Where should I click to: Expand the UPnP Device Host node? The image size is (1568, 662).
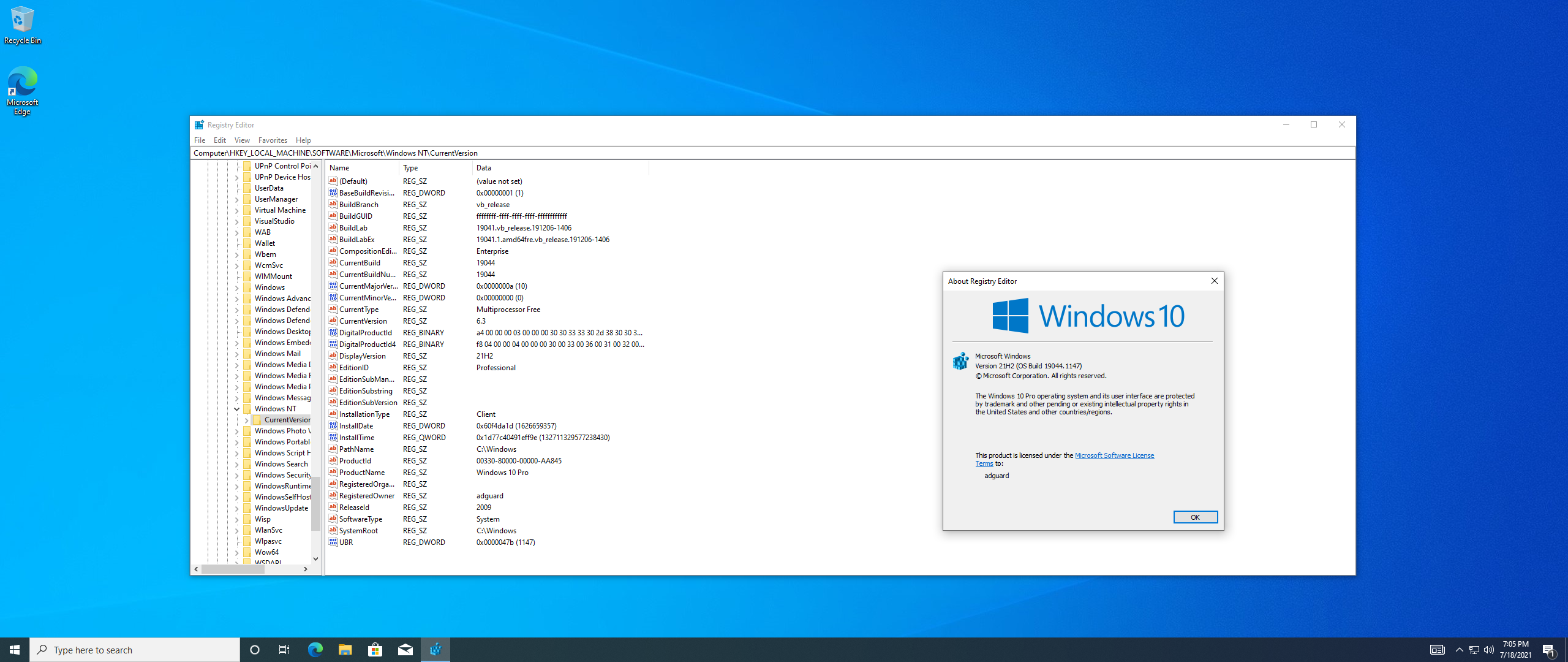(x=237, y=177)
